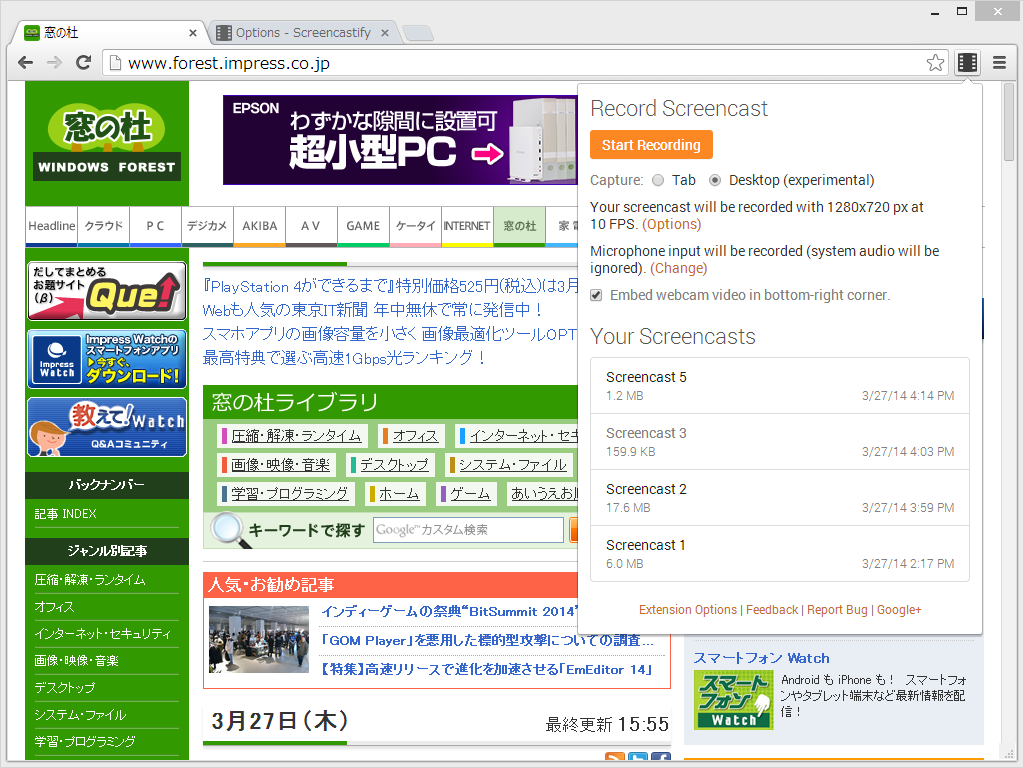Reload the page using the refresh icon
This screenshot has height=768, width=1024.
point(84,62)
